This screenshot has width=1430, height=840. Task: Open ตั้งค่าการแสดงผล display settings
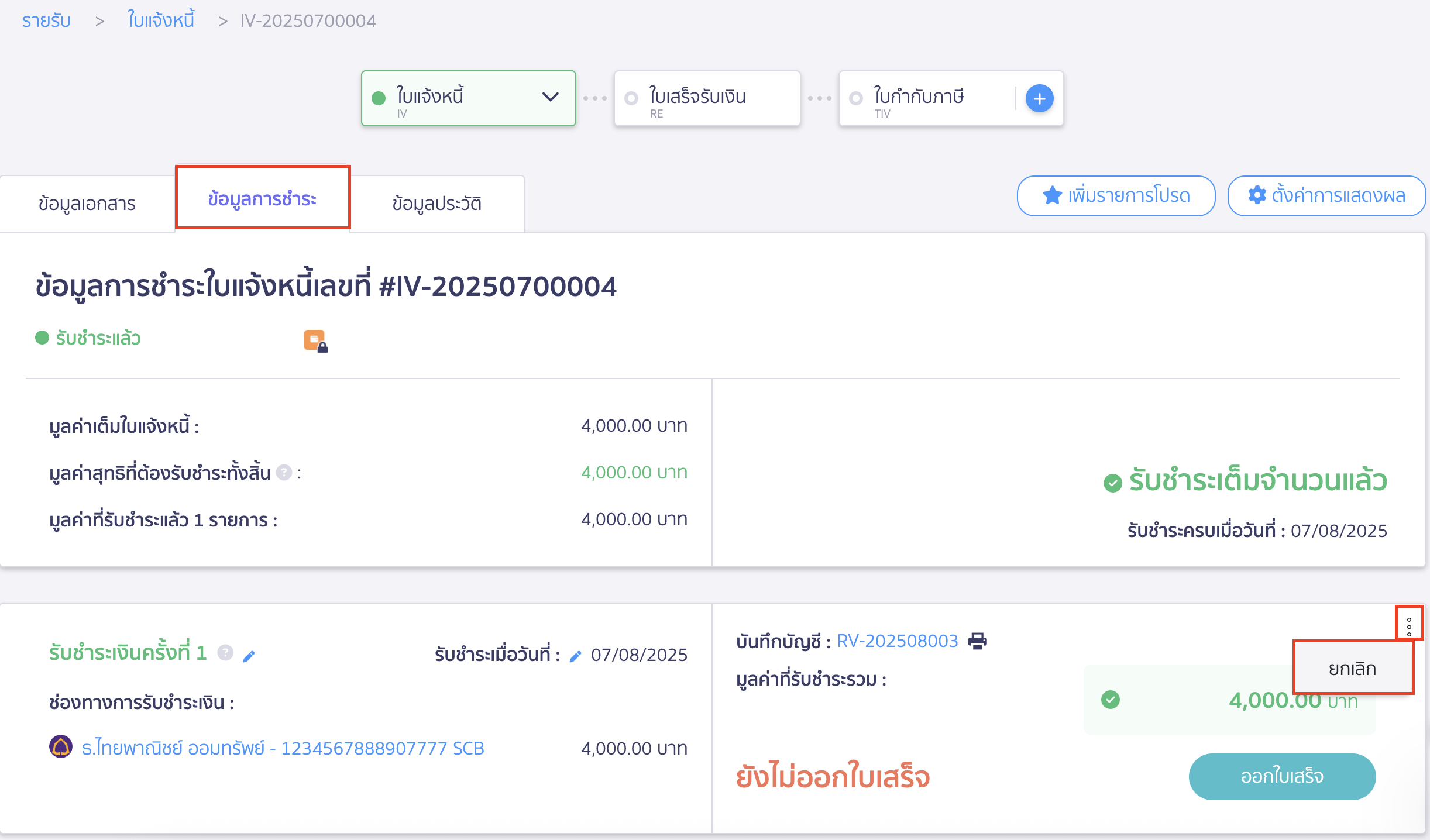[x=1326, y=195]
